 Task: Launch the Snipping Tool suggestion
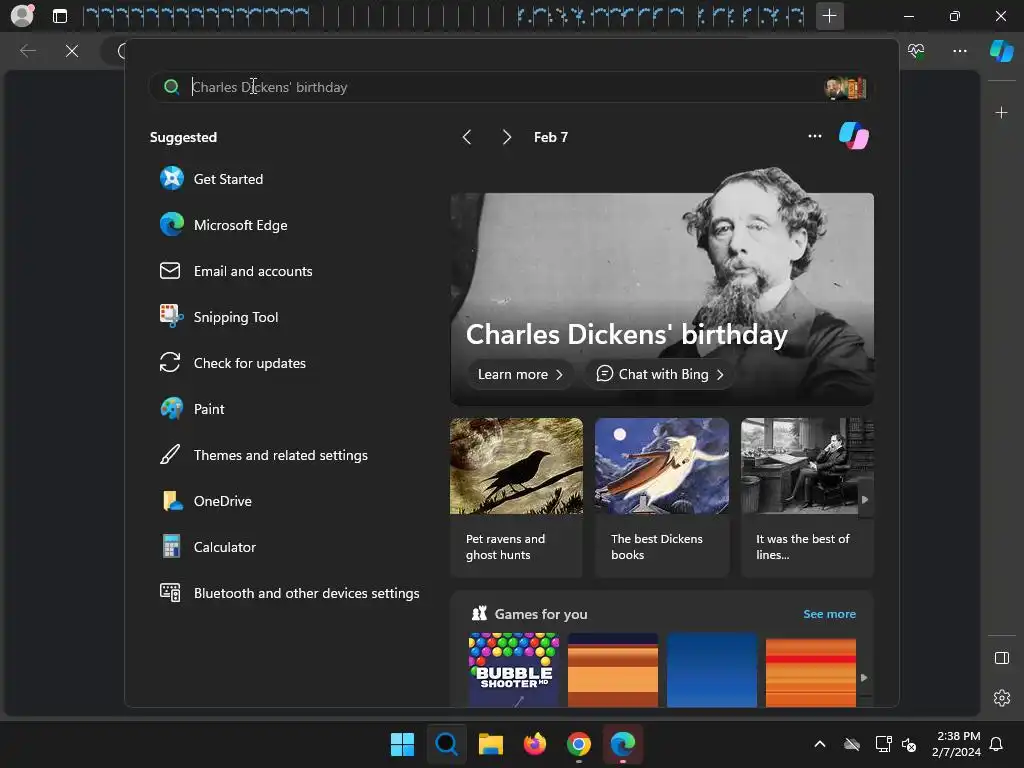pos(219,317)
